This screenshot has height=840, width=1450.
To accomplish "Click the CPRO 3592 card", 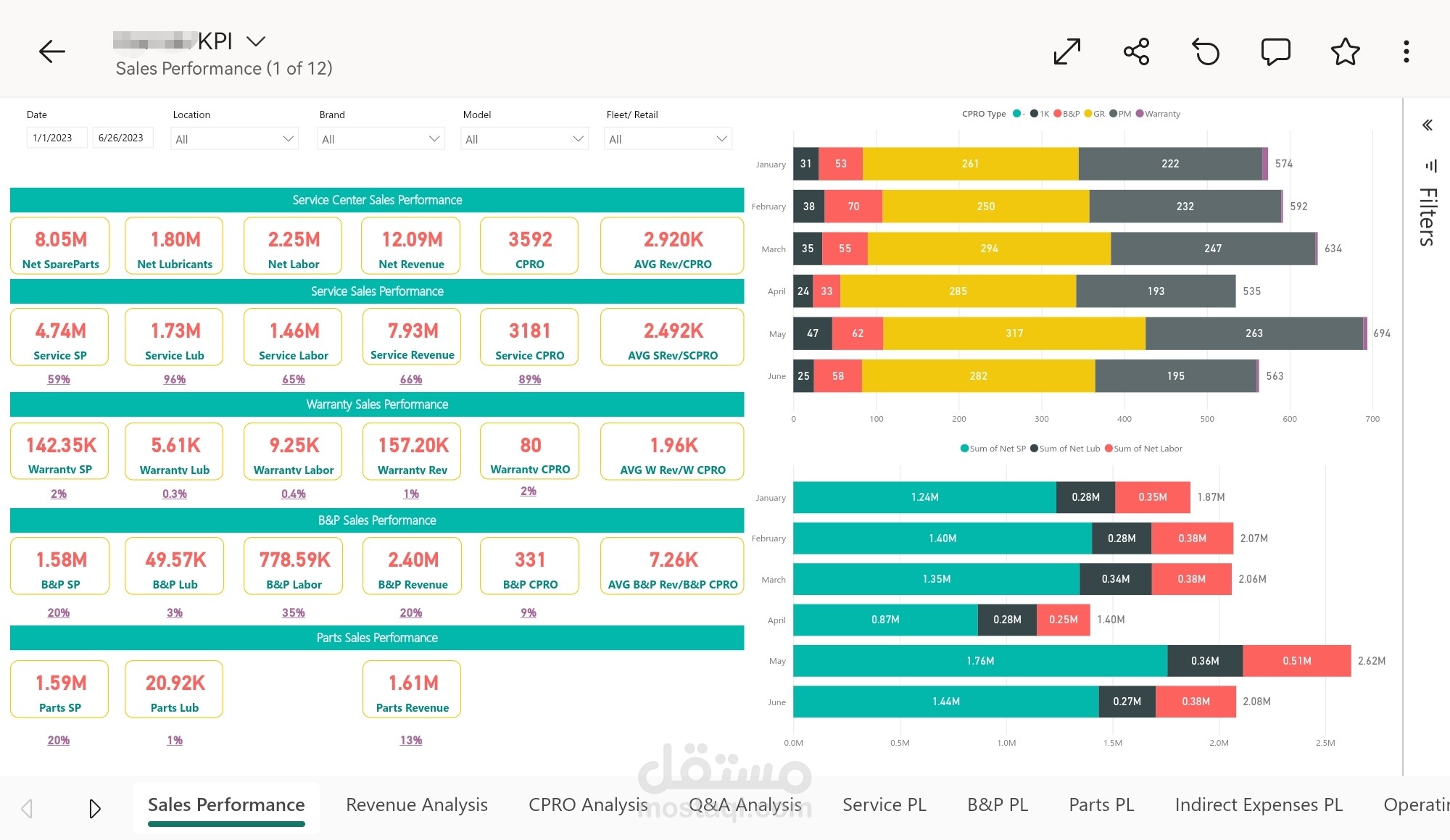I will pos(529,246).
